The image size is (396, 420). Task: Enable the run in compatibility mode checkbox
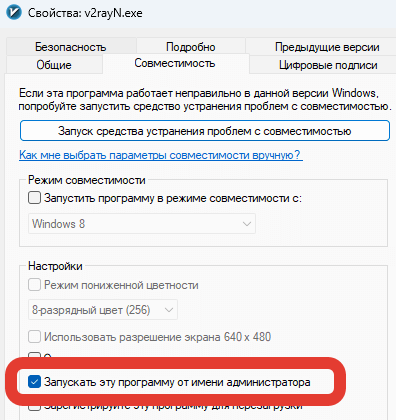pyautogui.click(x=34, y=198)
